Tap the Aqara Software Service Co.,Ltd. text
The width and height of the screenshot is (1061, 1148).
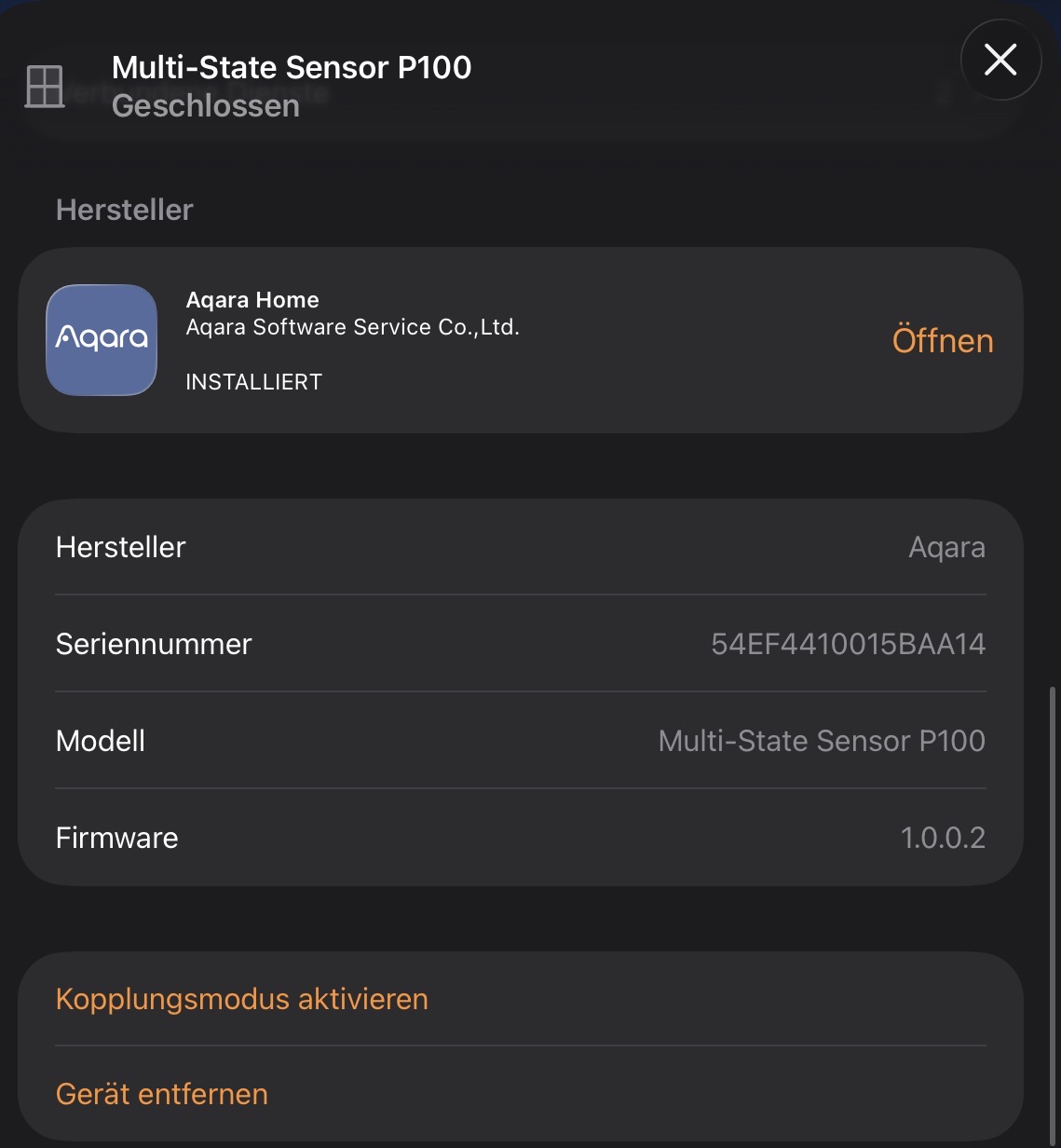352,327
